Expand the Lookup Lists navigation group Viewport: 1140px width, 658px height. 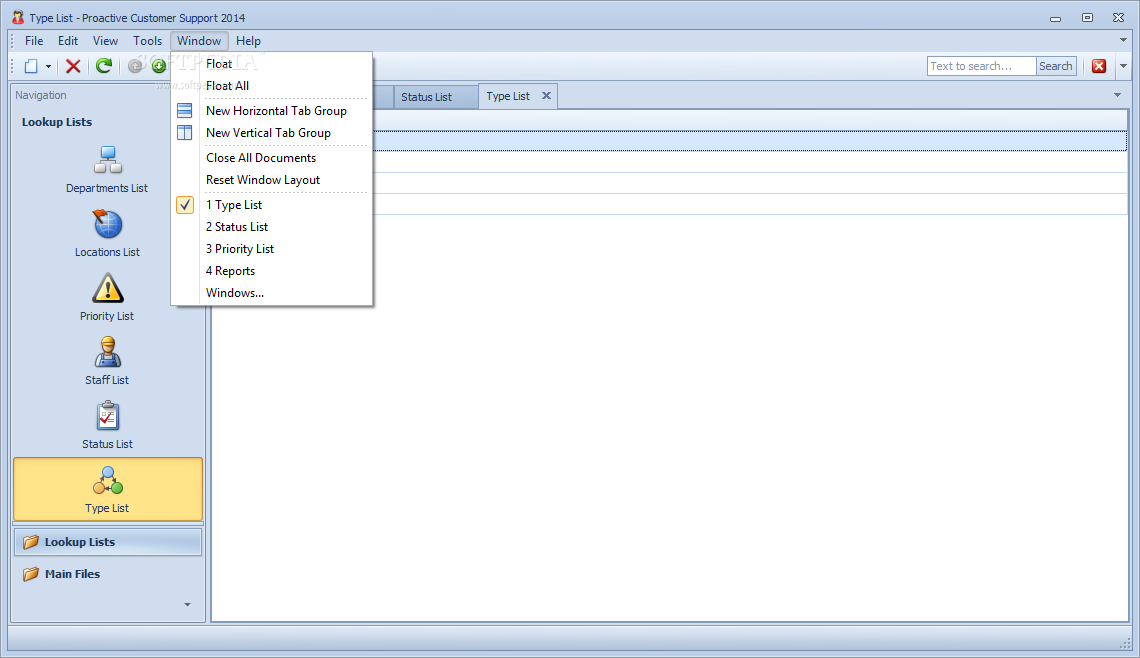point(108,542)
